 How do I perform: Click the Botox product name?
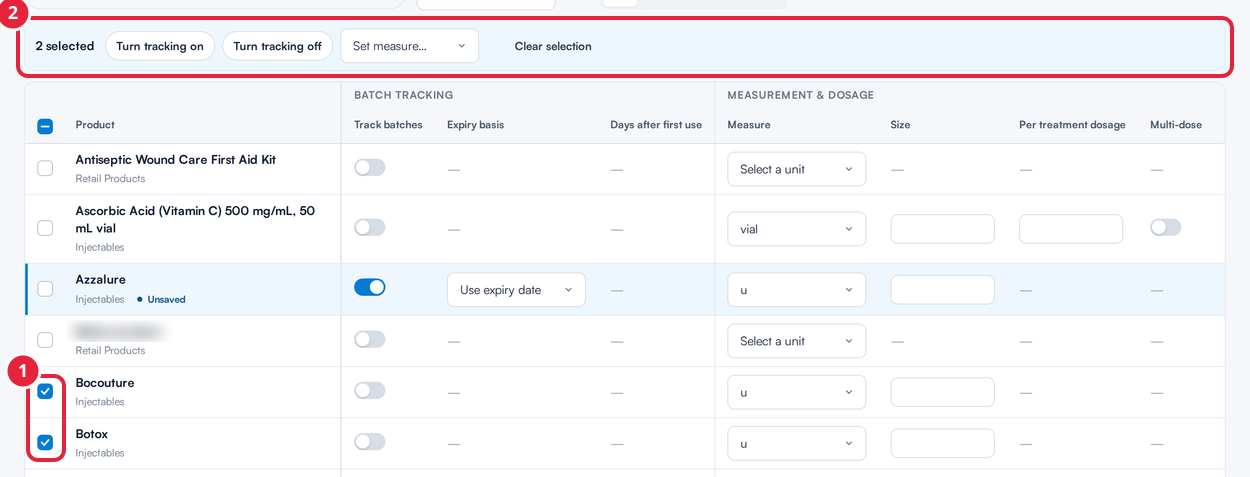[x=92, y=434]
